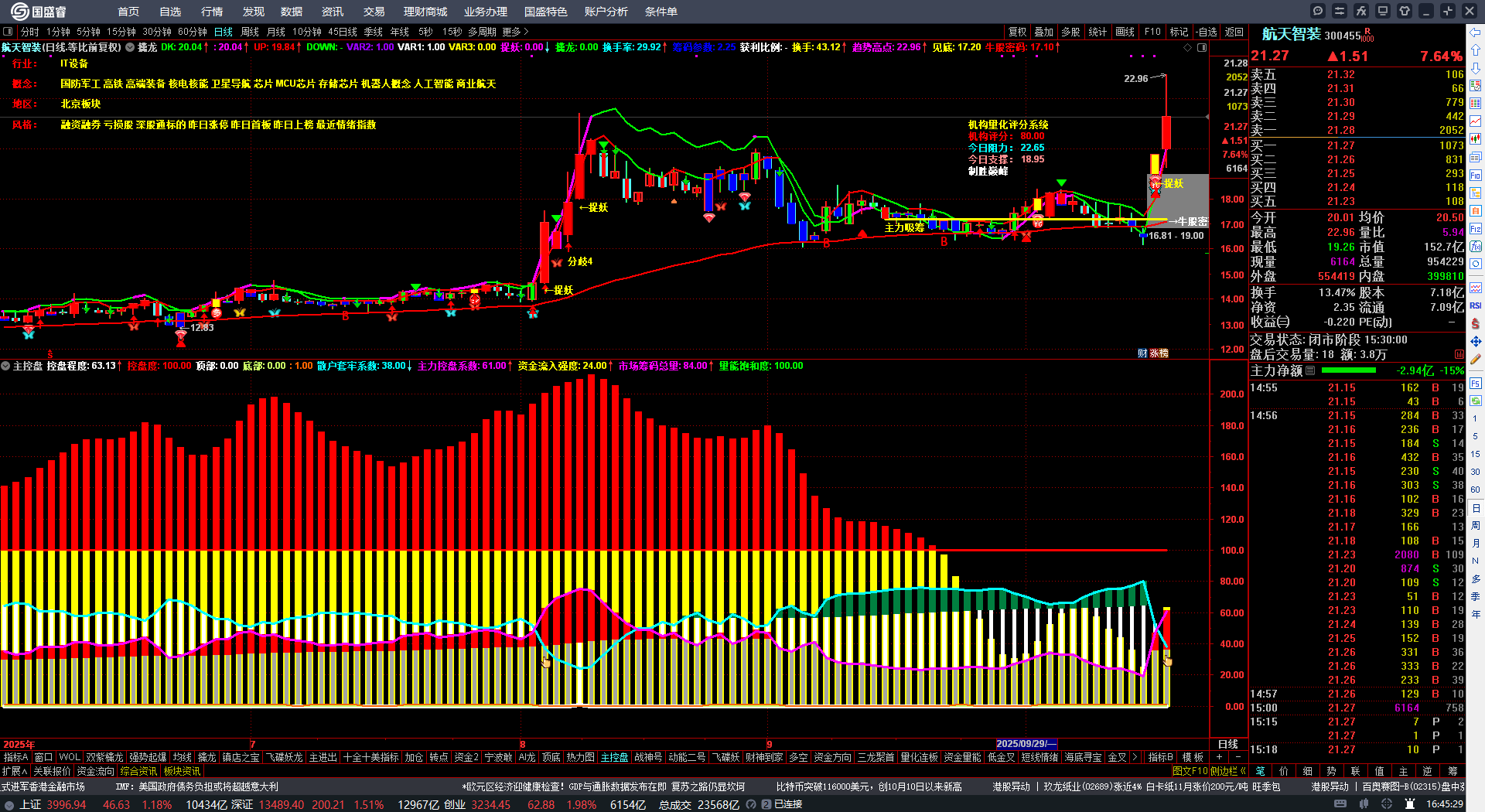Switch to 60分钟 period tab
This screenshot has height=812, width=1485.
[193, 32]
